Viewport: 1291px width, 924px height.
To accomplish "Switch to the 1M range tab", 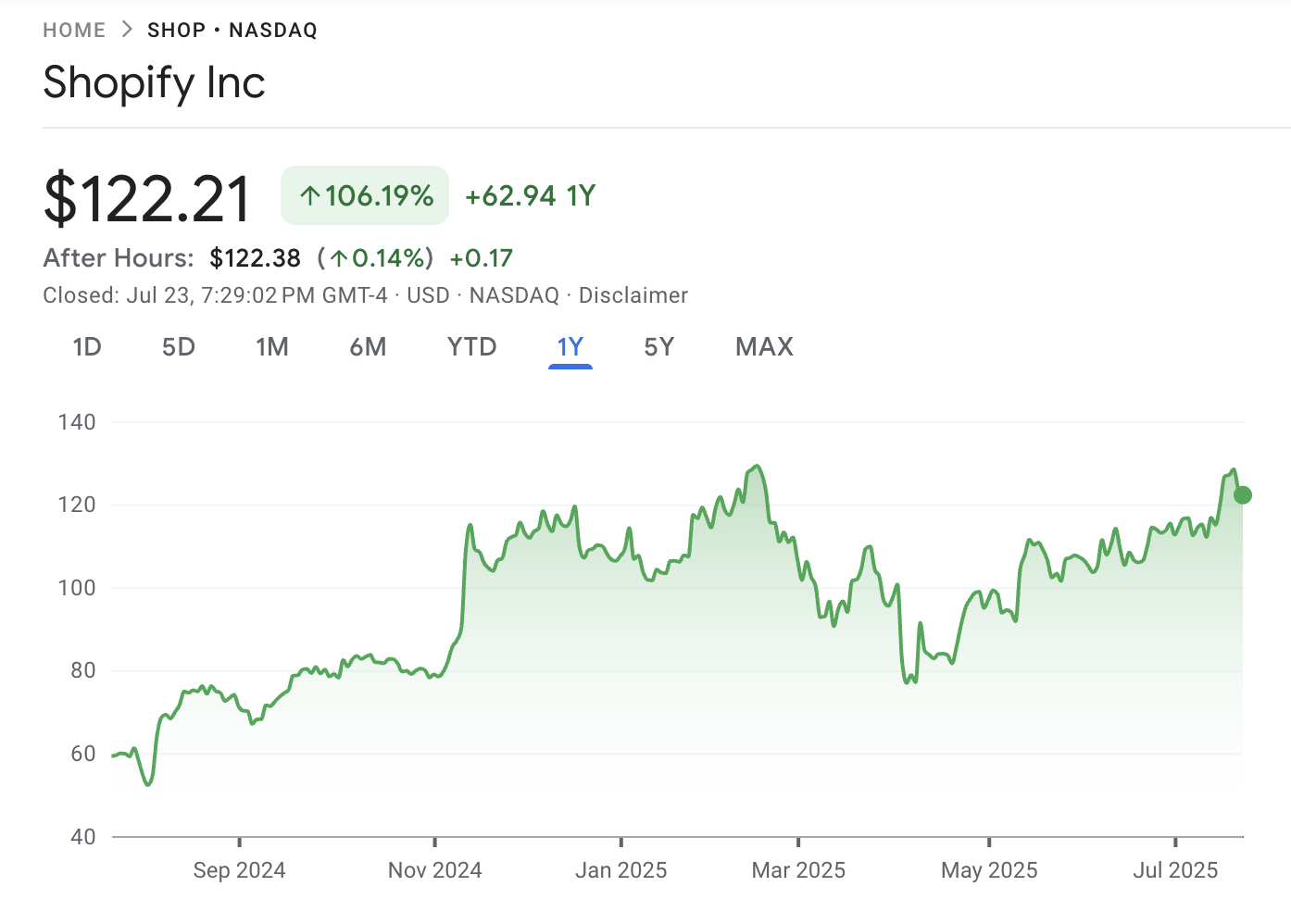I will [x=272, y=346].
